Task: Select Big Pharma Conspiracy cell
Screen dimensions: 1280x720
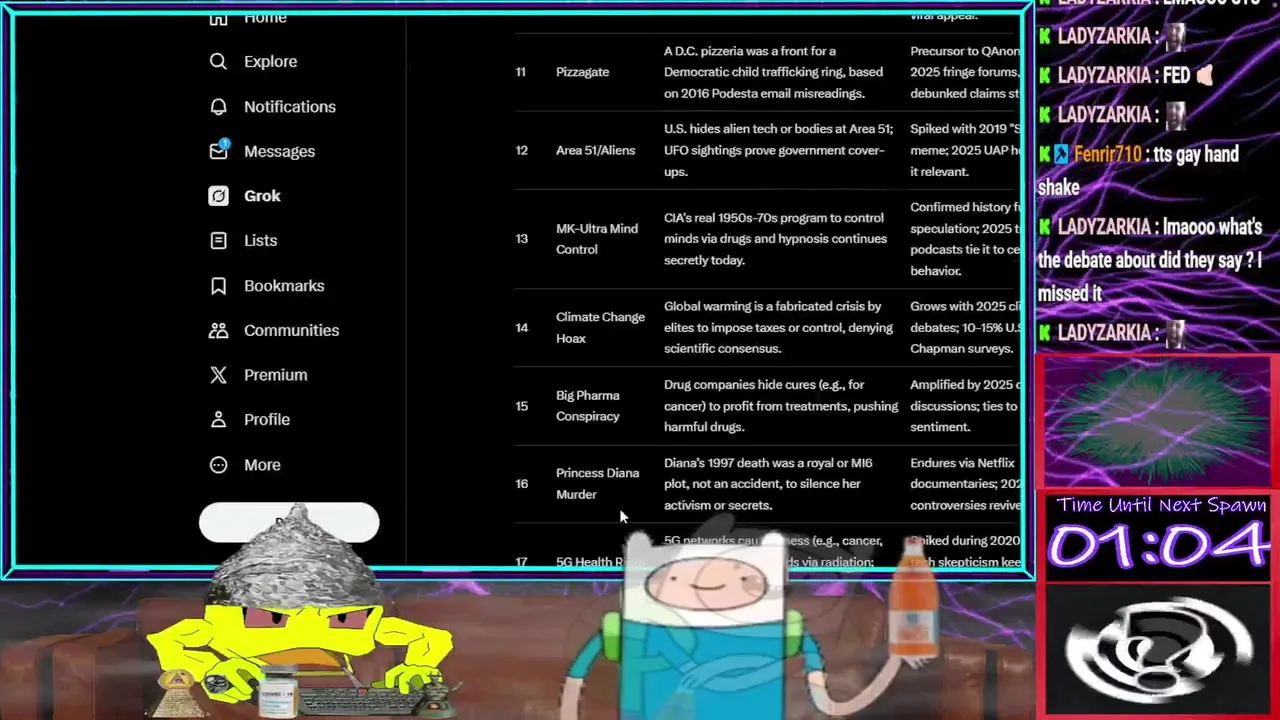Action: 588,405
